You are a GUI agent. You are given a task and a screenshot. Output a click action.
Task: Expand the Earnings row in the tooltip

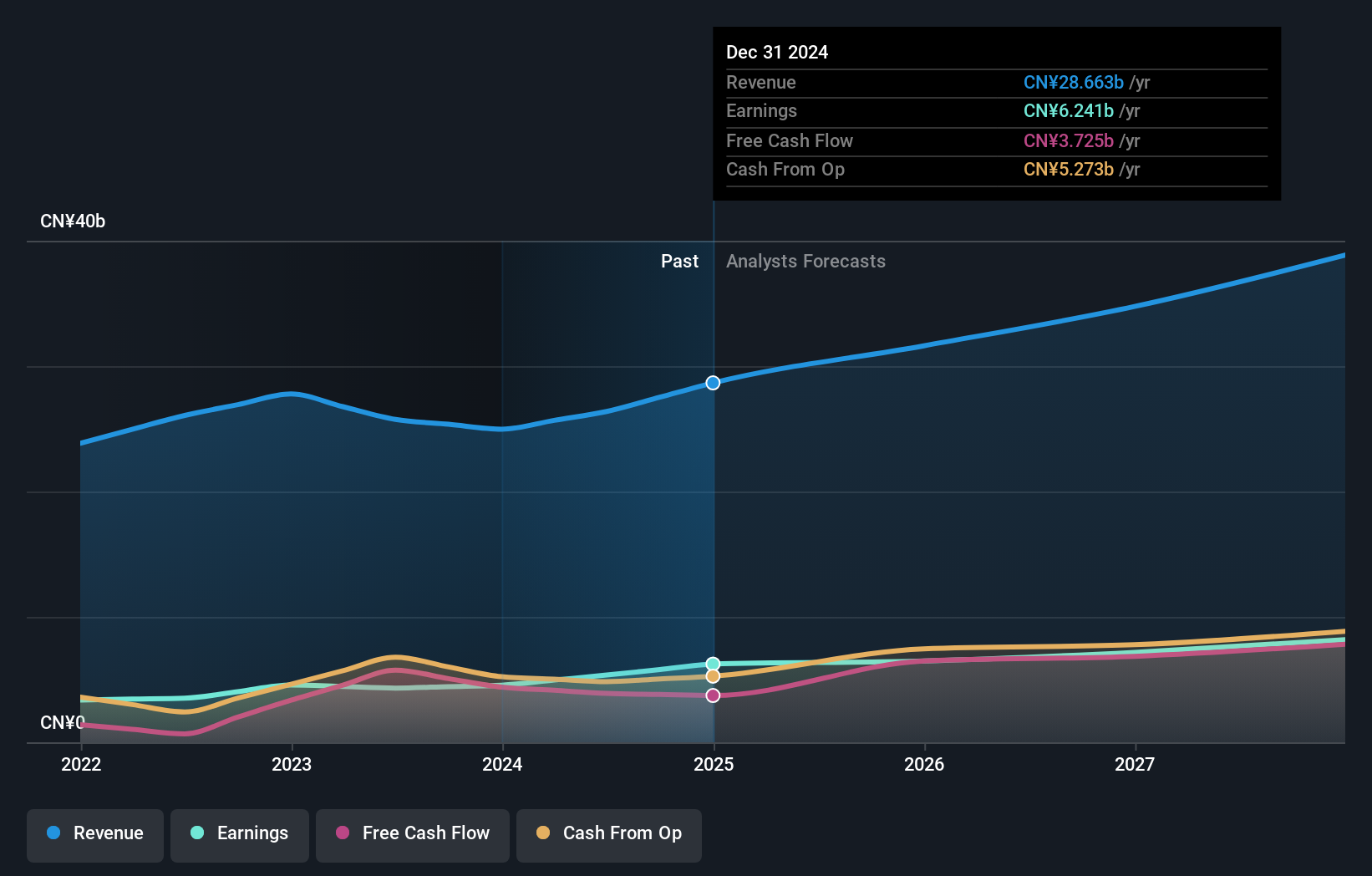[761, 110]
